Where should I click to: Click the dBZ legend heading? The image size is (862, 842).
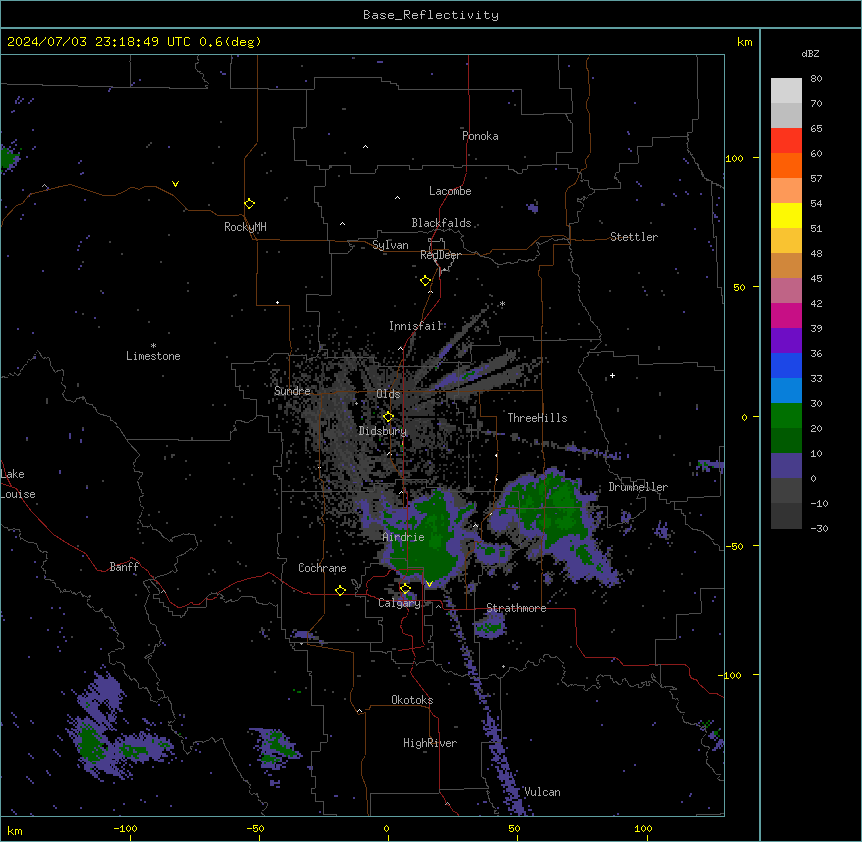(810, 53)
